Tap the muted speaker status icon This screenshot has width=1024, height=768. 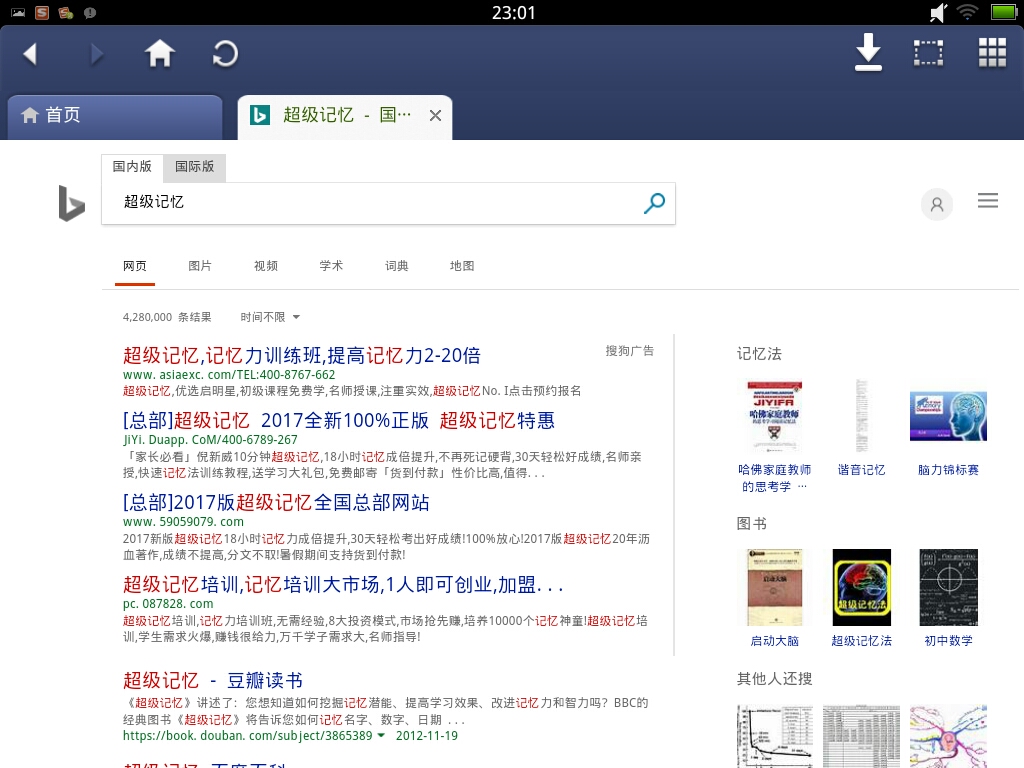click(x=938, y=12)
